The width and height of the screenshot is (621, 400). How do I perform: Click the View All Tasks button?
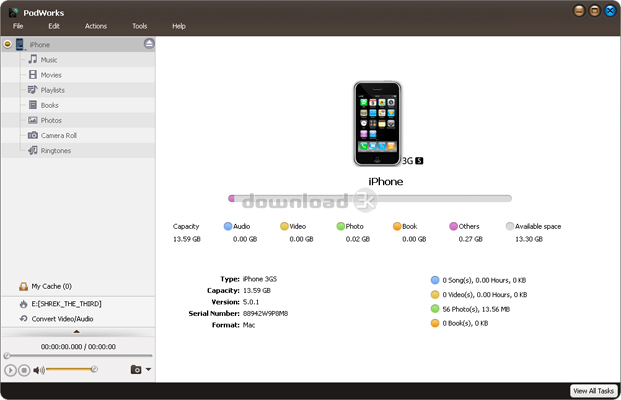[x=592, y=390]
